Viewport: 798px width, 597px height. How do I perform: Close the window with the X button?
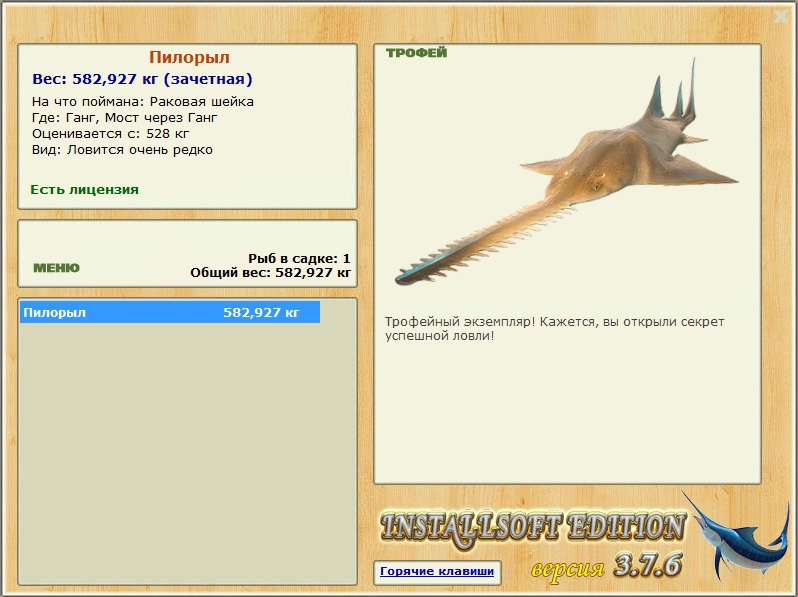781,17
